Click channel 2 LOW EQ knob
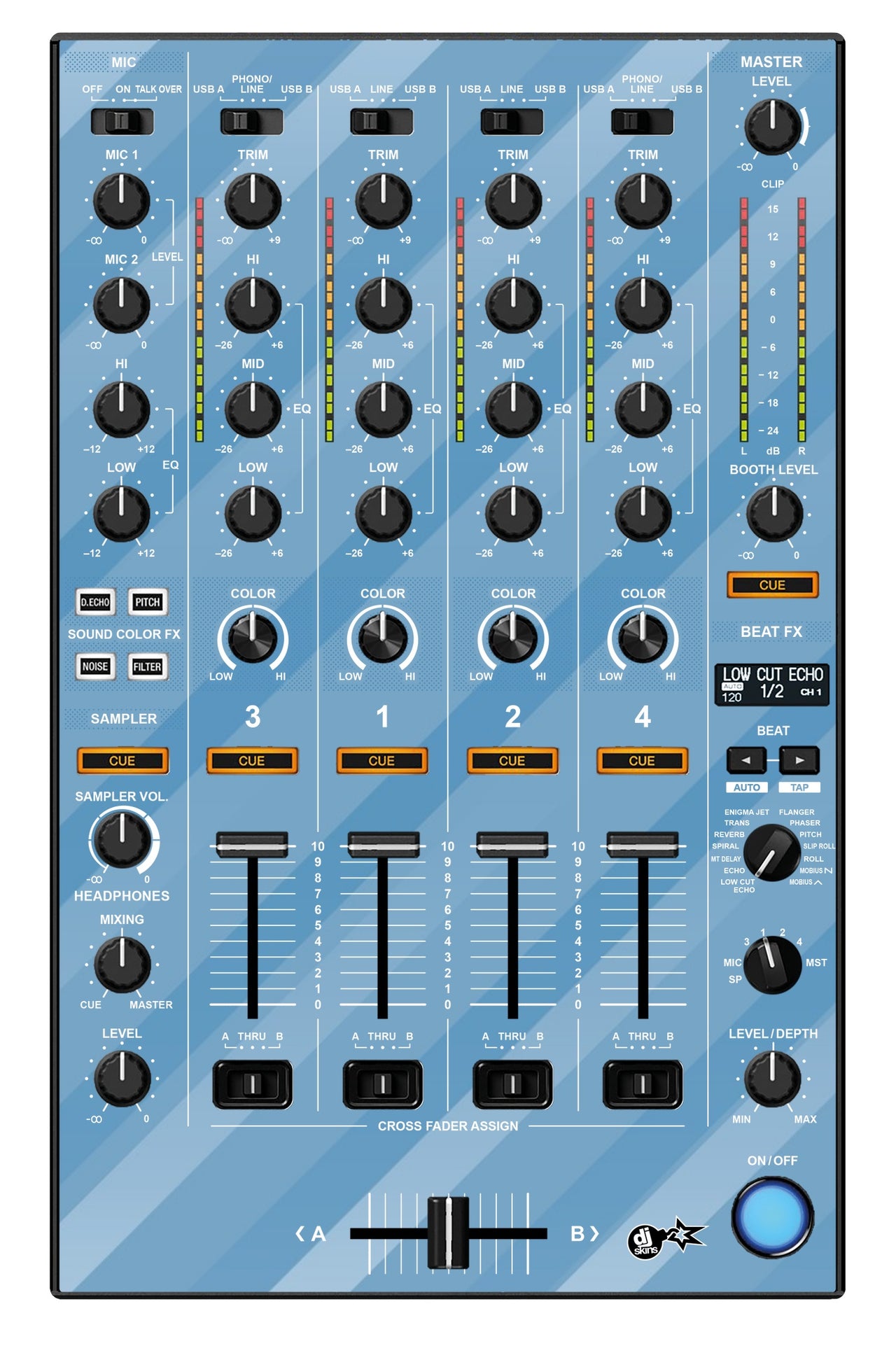The width and height of the screenshot is (896, 1346). tap(513, 514)
